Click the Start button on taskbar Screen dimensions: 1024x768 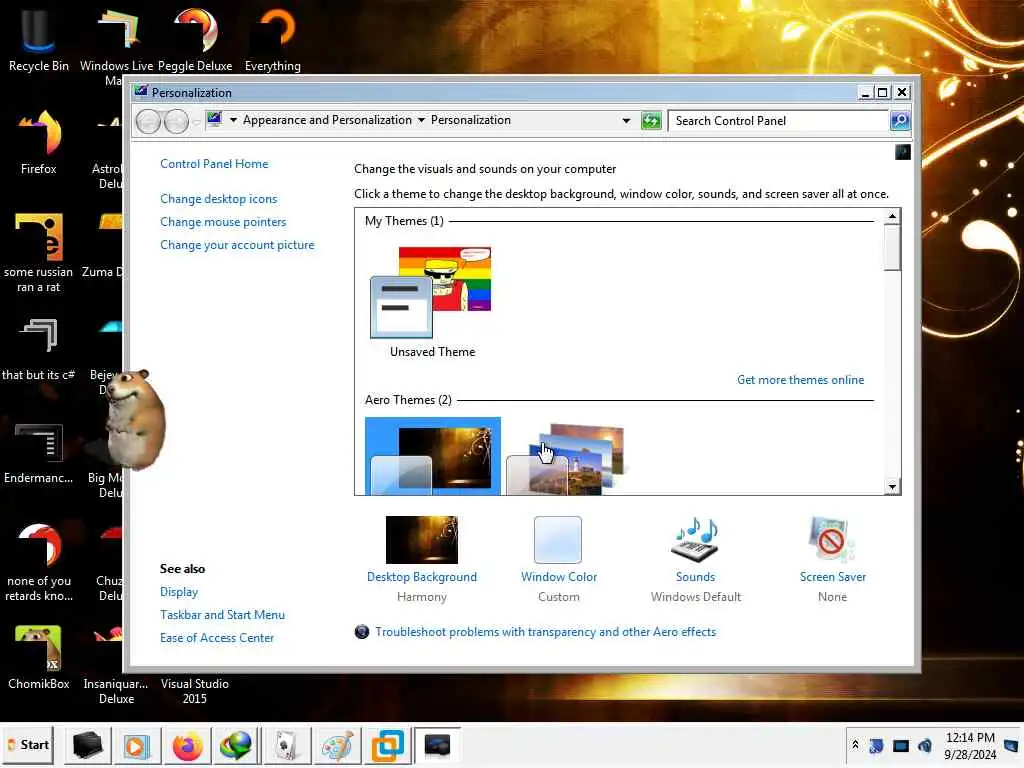coord(28,744)
